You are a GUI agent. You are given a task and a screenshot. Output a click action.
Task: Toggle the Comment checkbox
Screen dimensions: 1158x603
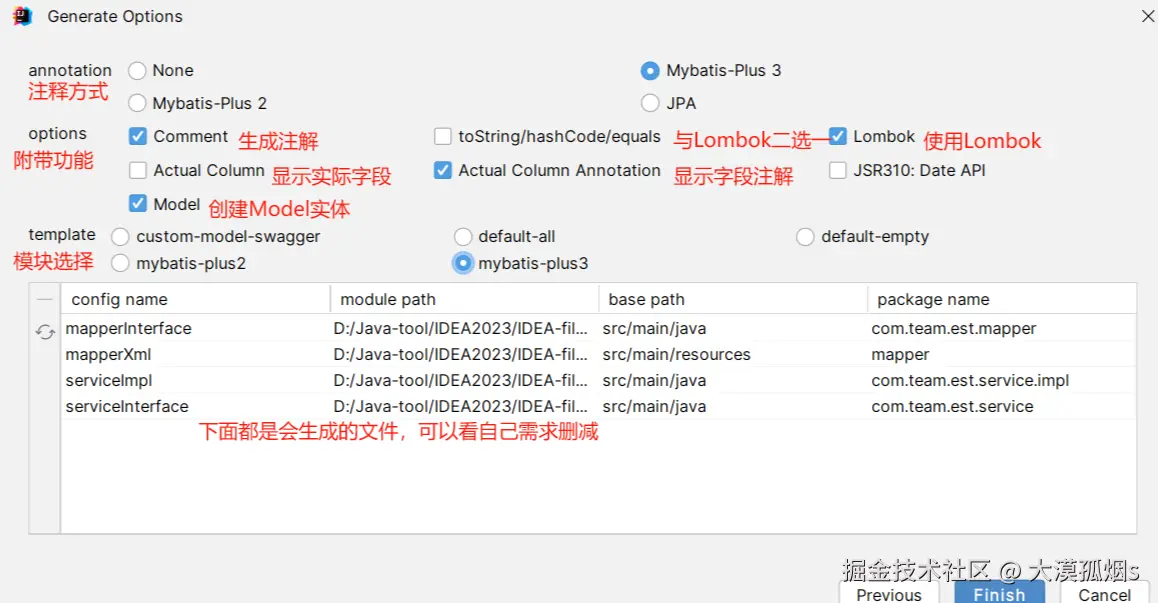(138, 137)
